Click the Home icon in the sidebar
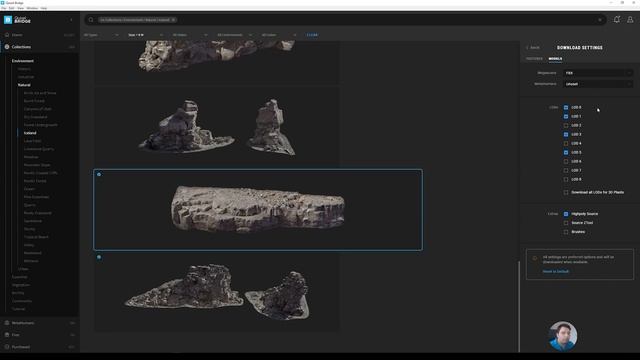640x360 pixels. click(x=7, y=35)
